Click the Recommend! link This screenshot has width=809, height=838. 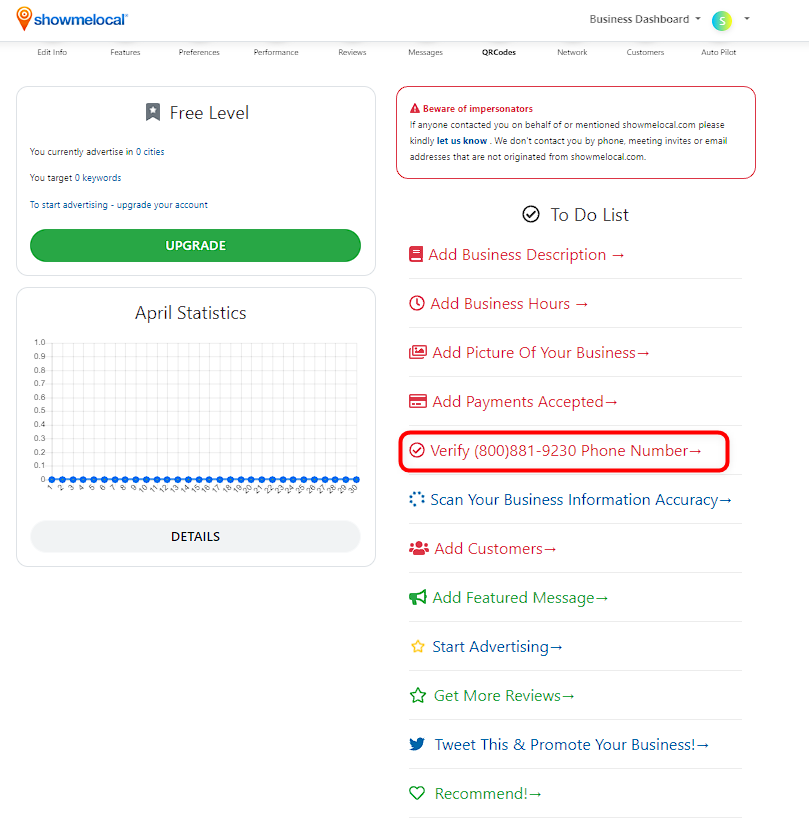[488, 793]
